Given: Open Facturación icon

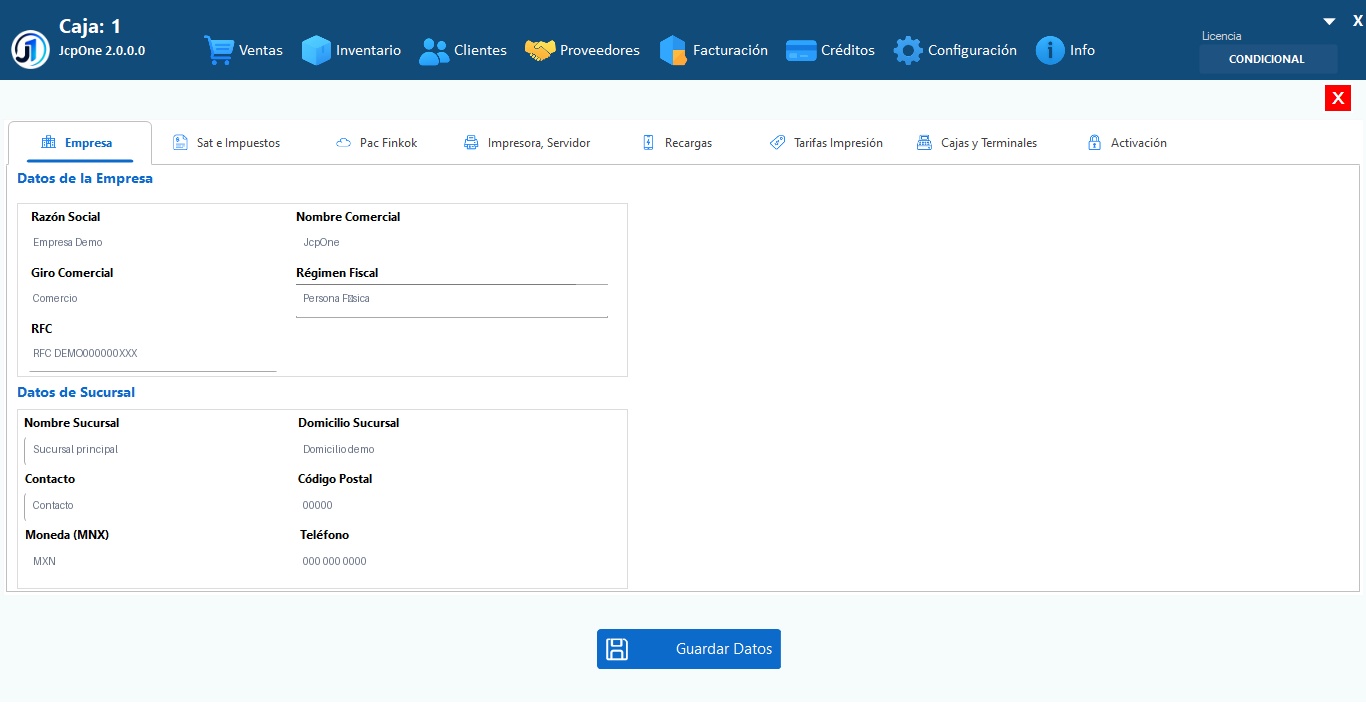Looking at the screenshot, I should tap(673, 50).
